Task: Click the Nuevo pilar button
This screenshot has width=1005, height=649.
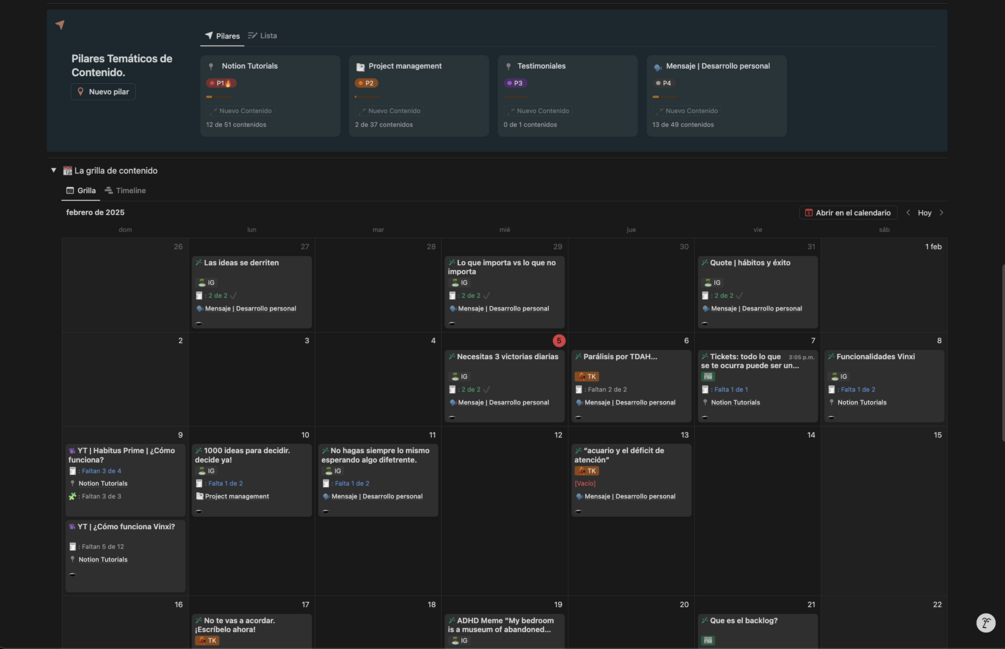Action: pos(103,92)
